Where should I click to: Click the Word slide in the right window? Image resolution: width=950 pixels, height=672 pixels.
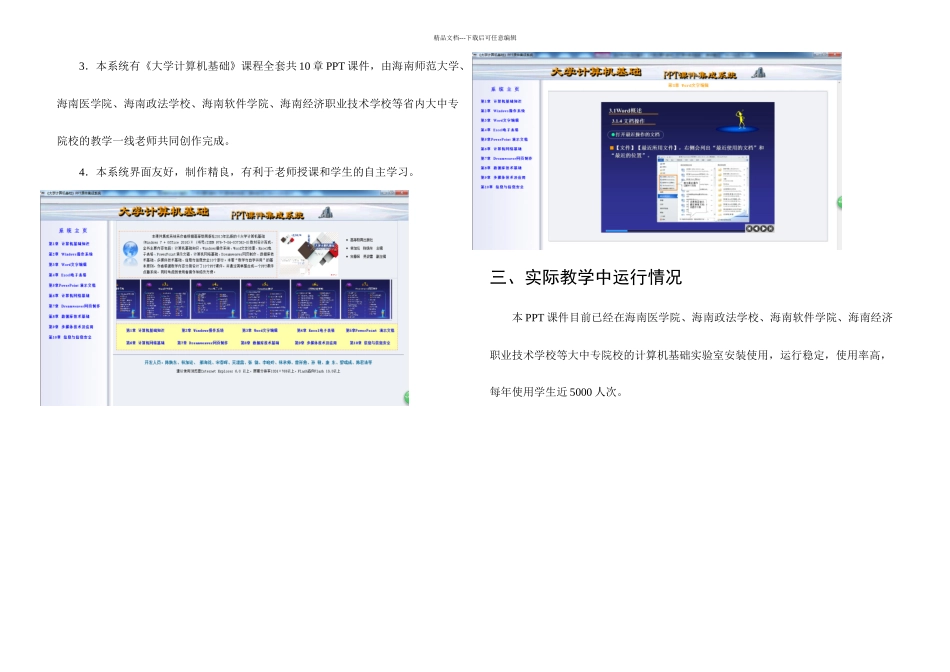(688, 167)
